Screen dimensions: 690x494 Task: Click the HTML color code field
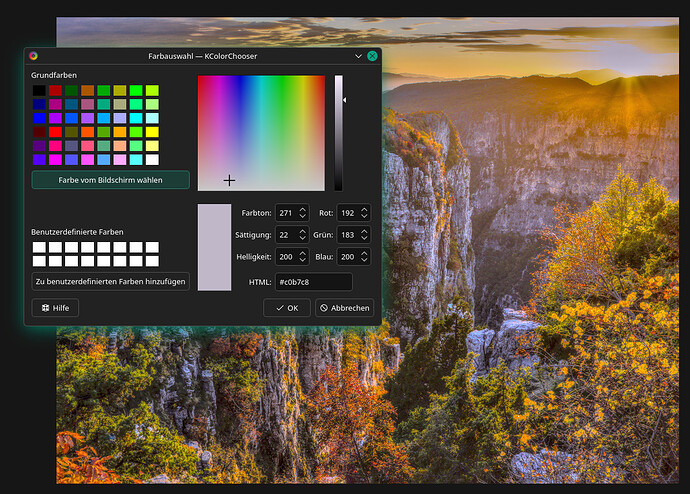(x=313, y=282)
